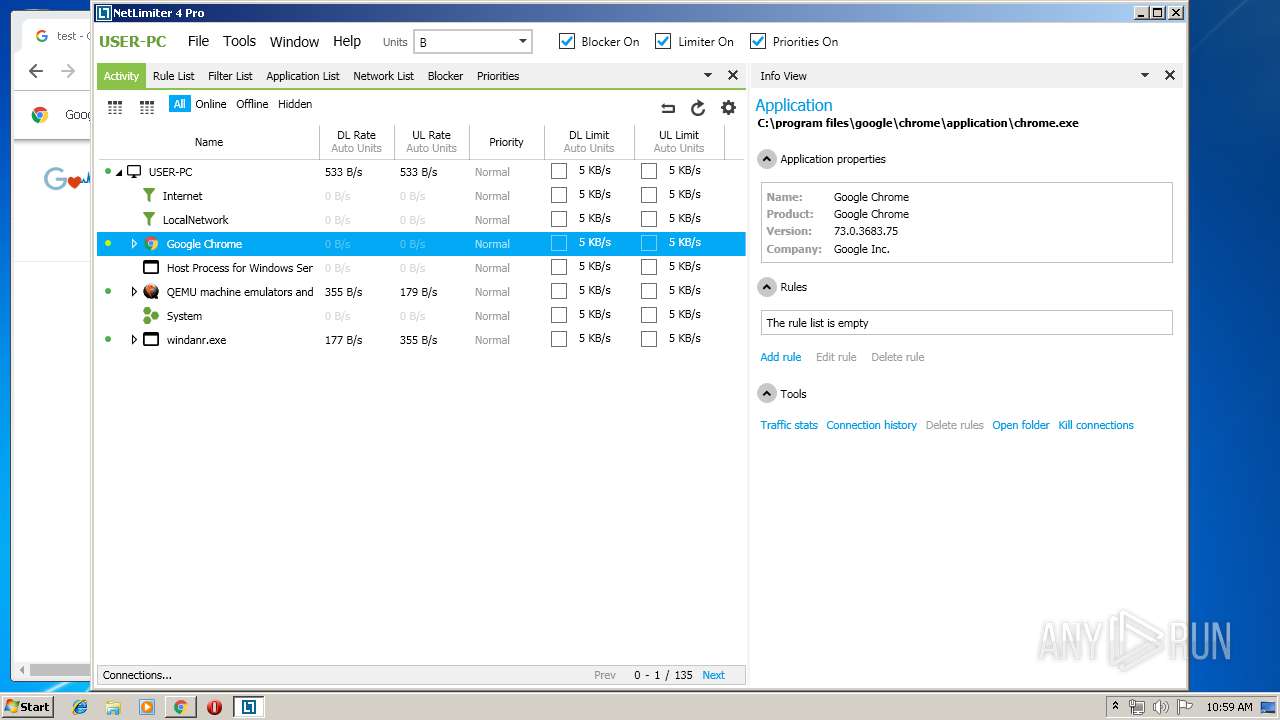
Task: Toggle the Priorities On checkbox
Action: click(758, 41)
